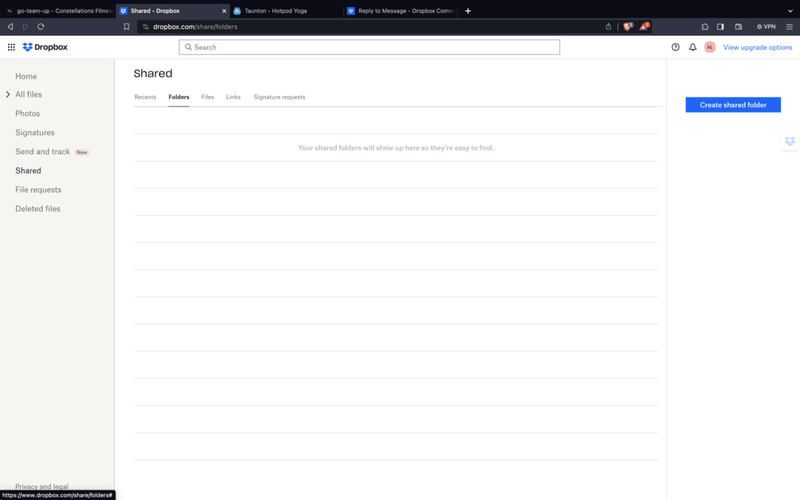The height and width of the screenshot is (500, 800).
Task: Switch to go-team-up Constellations Fitness tab
Action: click(x=58, y=11)
